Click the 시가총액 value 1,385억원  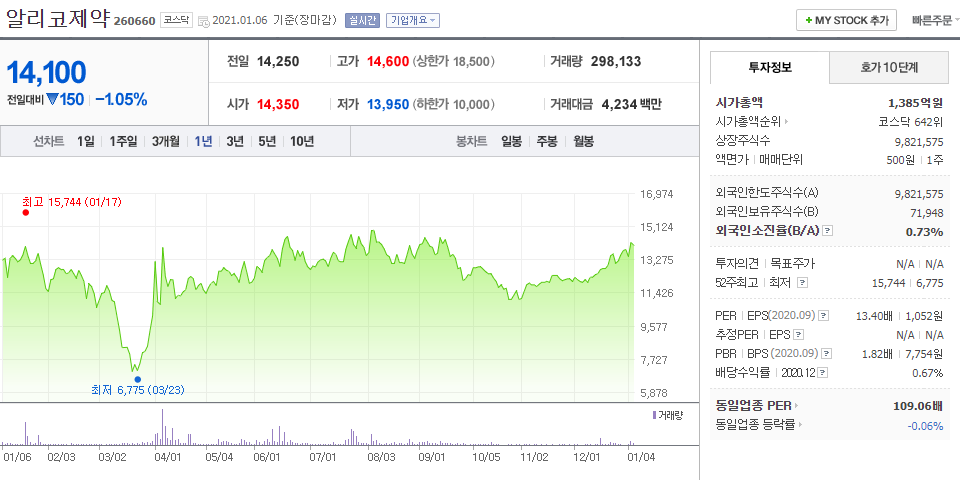tap(915, 103)
